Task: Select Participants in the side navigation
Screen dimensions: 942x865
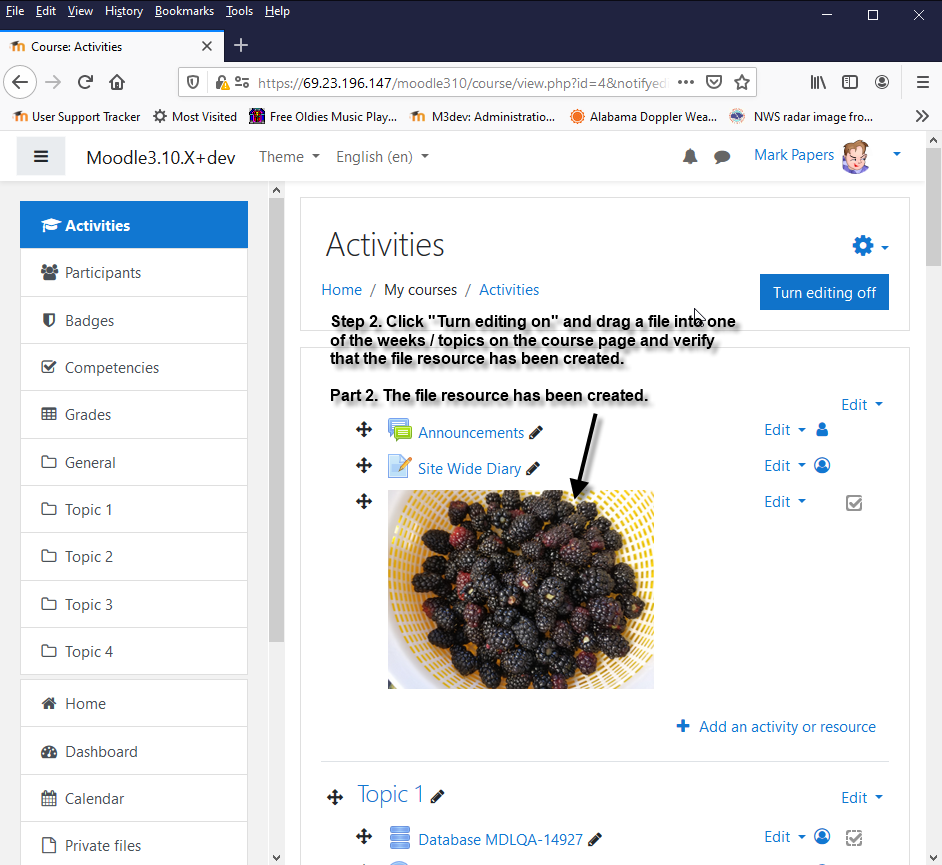Action: tap(134, 273)
